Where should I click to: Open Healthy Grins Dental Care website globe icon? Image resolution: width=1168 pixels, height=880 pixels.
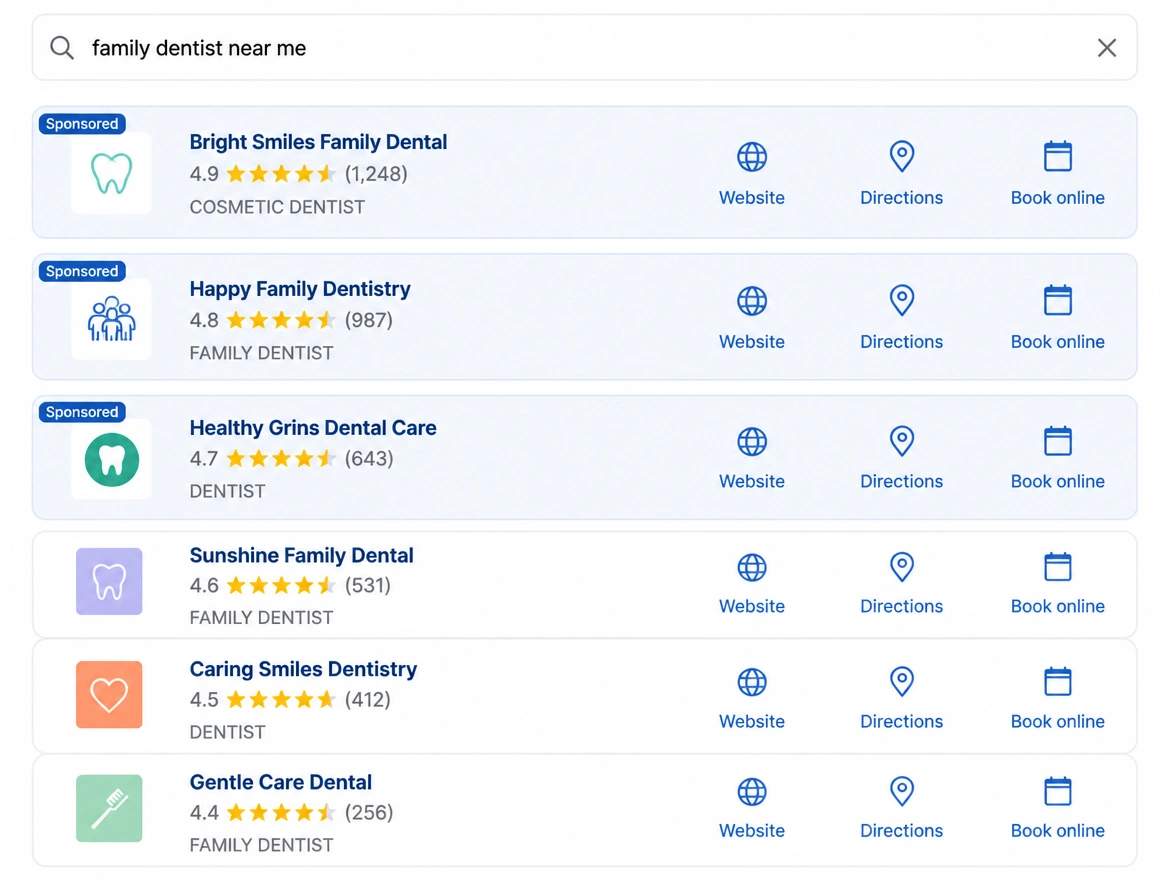[752, 441]
